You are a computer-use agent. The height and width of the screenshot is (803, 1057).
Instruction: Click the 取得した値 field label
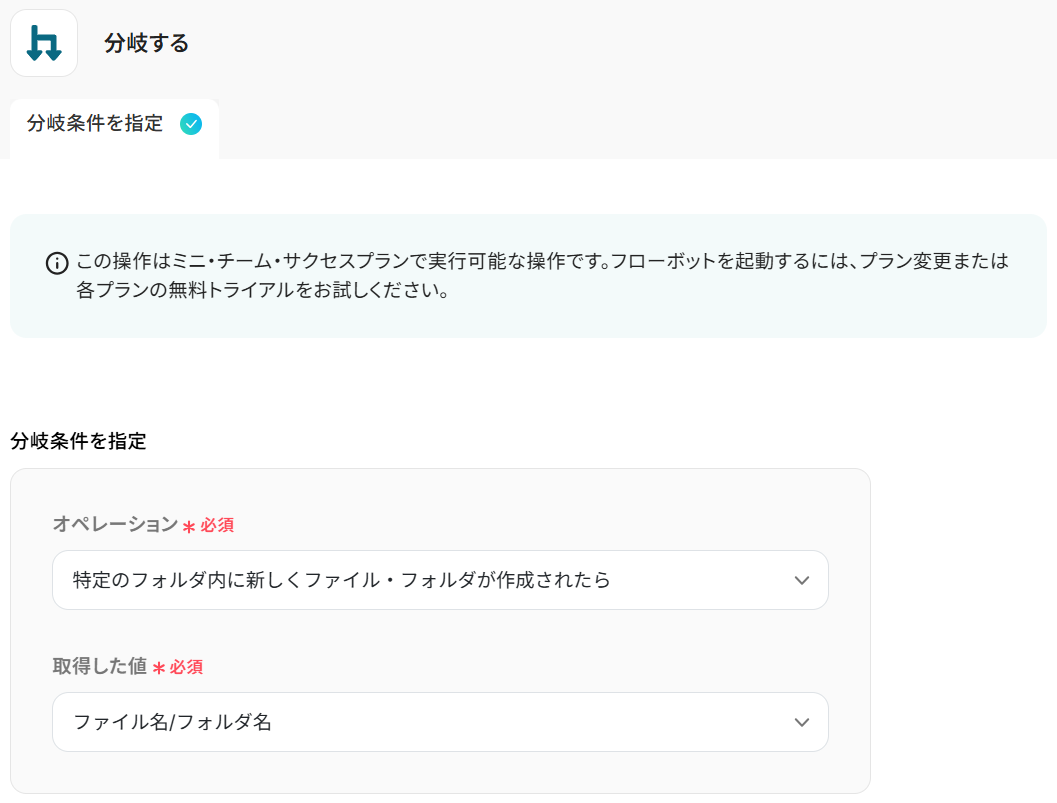pyautogui.click(x=99, y=666)
